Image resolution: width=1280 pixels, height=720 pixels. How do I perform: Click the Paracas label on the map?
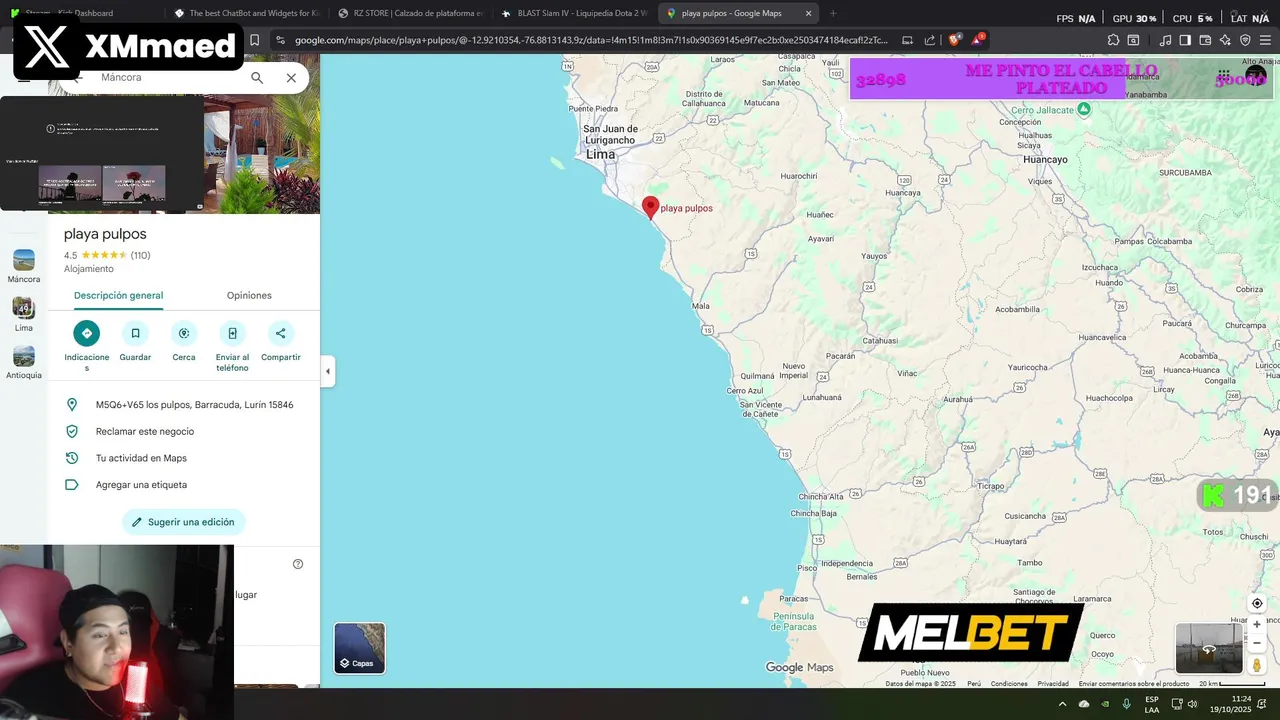point(794,599)
